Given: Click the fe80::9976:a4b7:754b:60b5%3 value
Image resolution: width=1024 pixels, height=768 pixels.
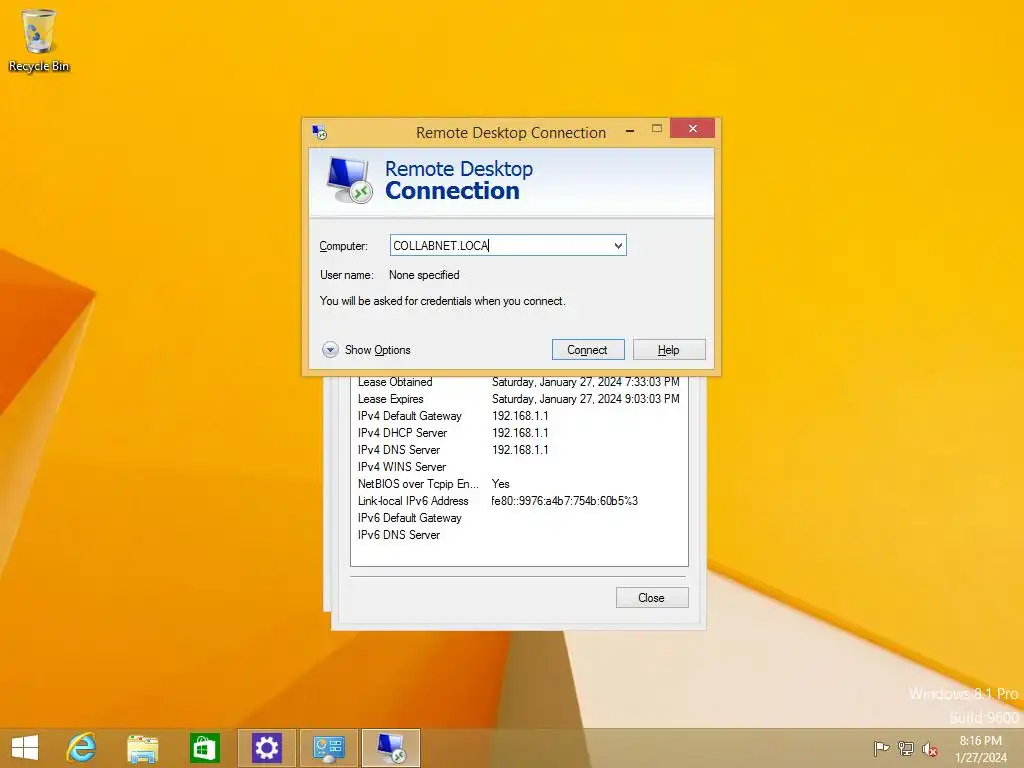Looking at the screenshot, I should point(564,501).
